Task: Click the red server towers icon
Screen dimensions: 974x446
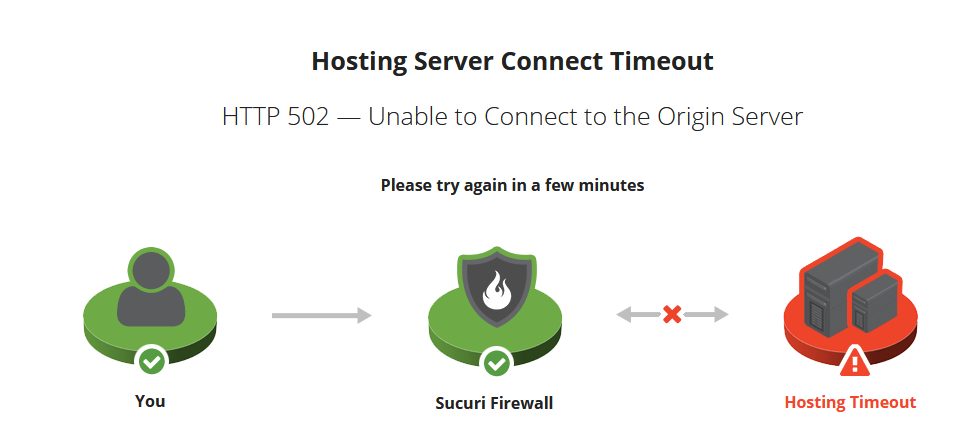Action: 851,289
